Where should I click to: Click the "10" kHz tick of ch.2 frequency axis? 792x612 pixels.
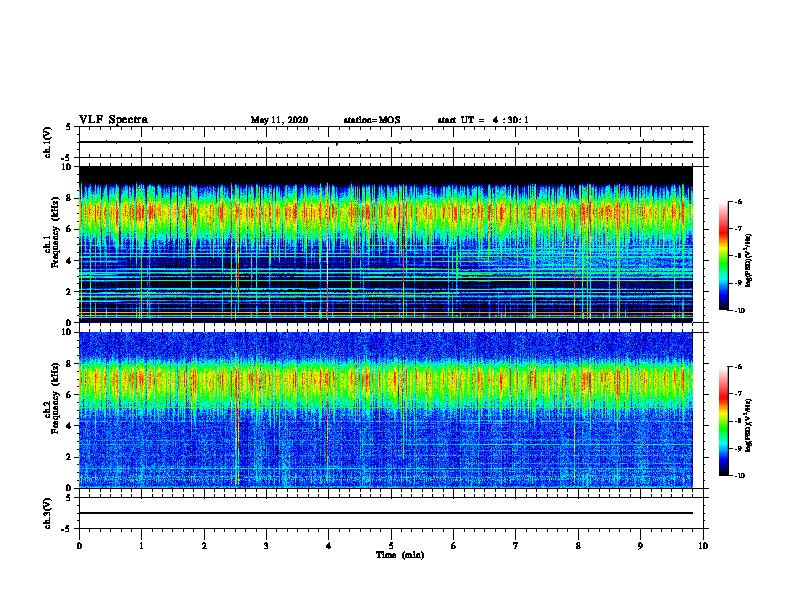67,332
